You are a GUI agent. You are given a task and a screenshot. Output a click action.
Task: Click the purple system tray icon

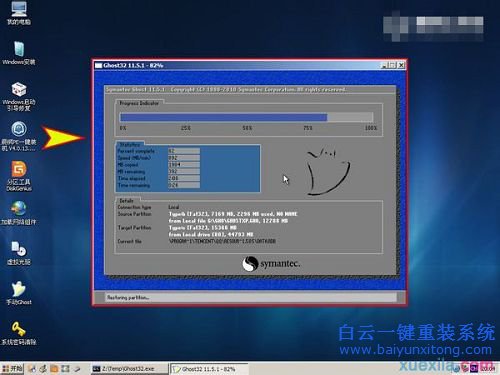tap(474, 369)
